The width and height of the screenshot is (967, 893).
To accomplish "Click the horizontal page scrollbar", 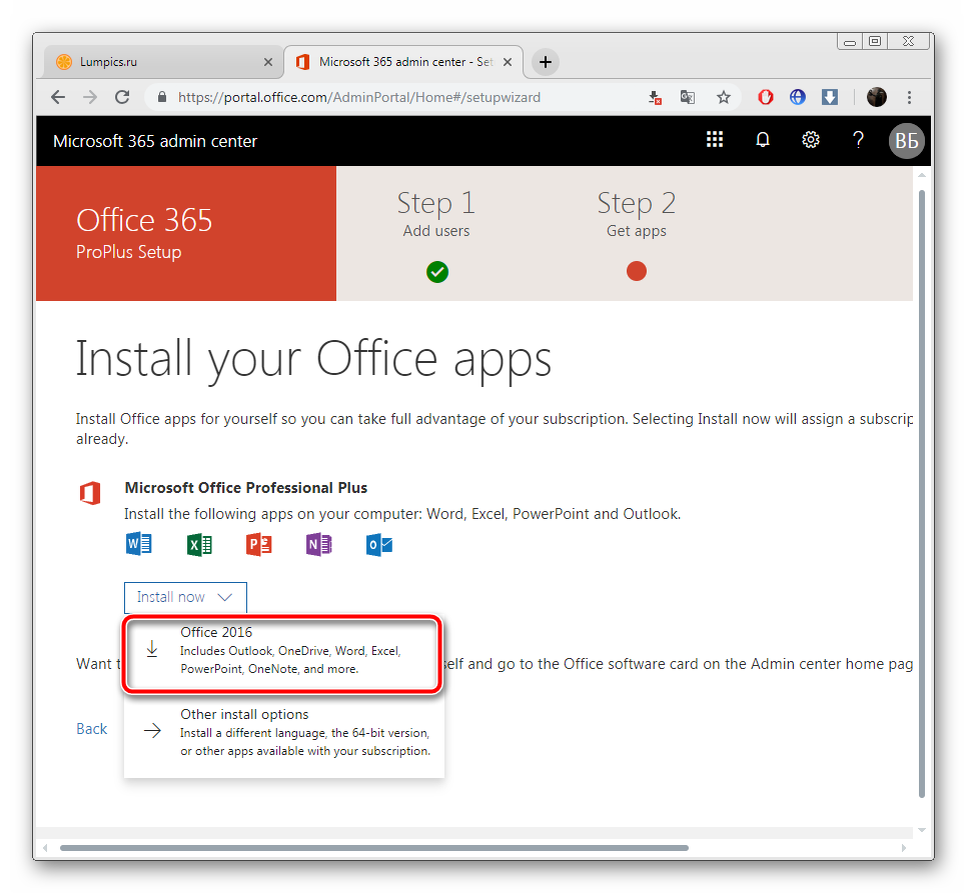I will (374, 848).
